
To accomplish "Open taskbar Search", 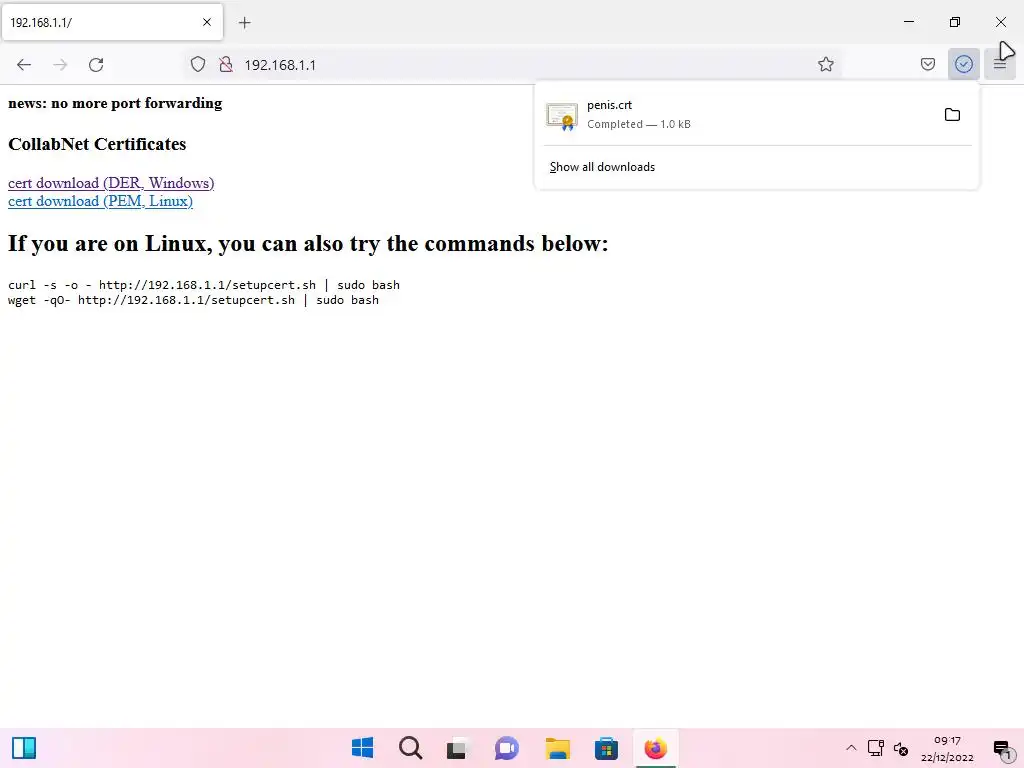I will pos(411,748).
